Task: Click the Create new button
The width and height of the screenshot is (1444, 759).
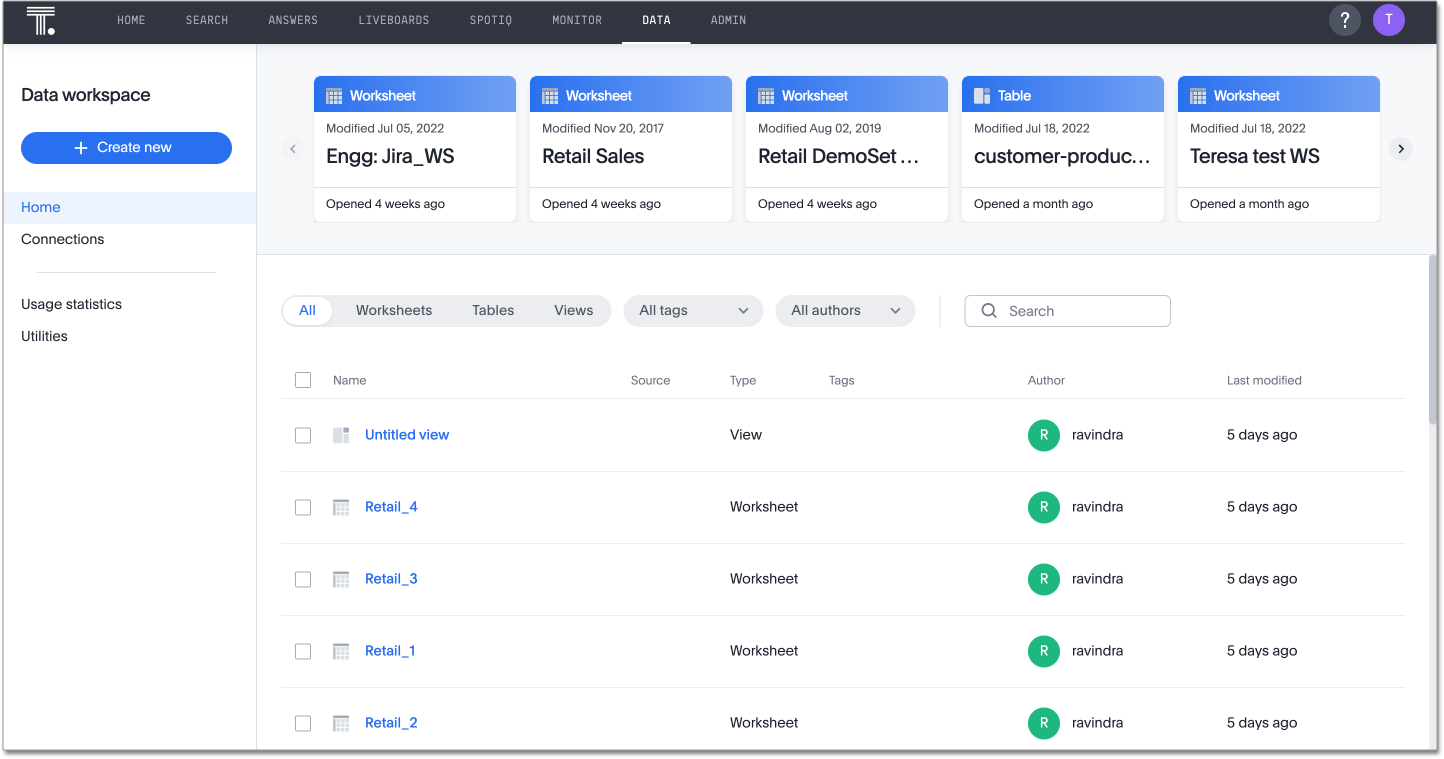Action: click(x=126, y=147)
